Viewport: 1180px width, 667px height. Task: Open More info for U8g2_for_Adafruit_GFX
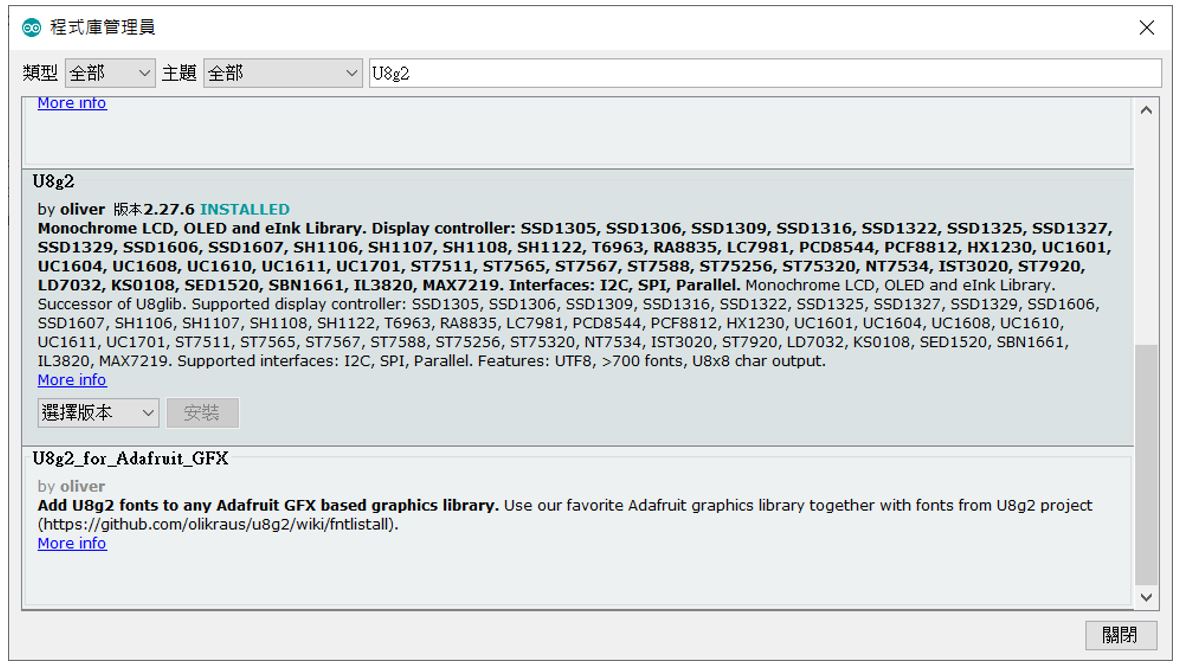point(72,543)
